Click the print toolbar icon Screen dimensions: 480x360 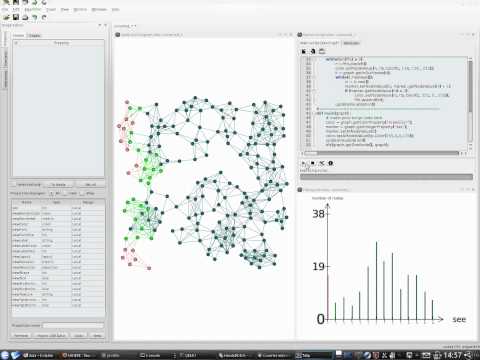click(x=25, y=17)
